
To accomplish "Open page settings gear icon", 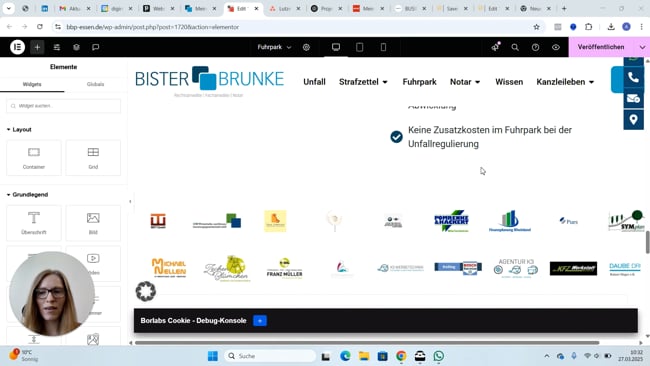I will click(x=306, y=47).
